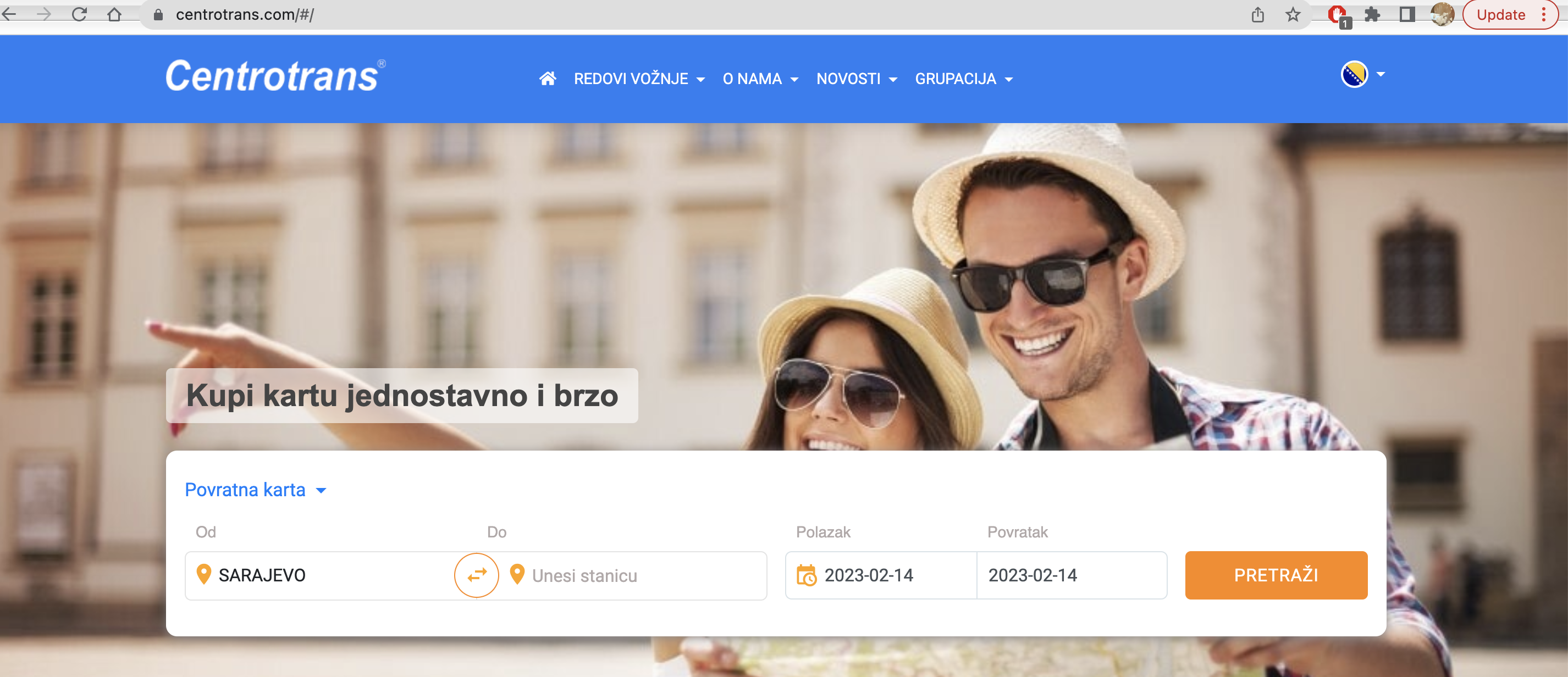Click the PRETRAŽI search button
Image resolution: width=1568 pixels, height=677 pixels.
click(1276, 575)
